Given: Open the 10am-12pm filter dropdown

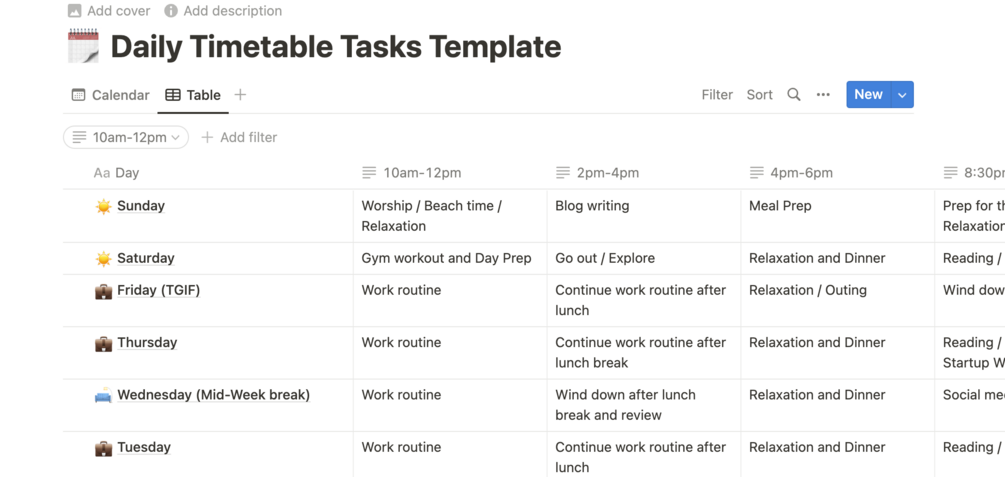Looking at the screenshot, I should (x=126, y=137).
